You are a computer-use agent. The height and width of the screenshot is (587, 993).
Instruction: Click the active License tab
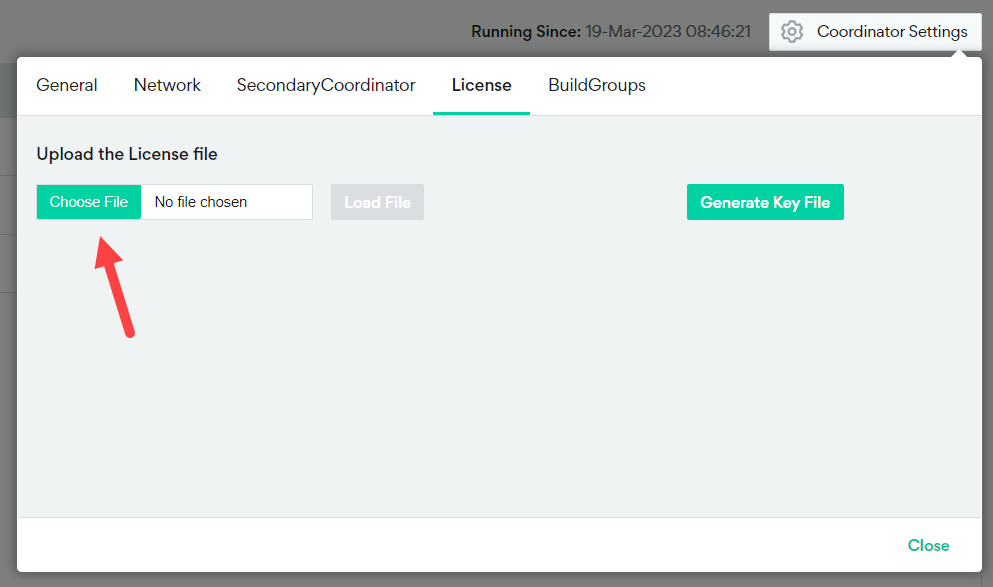[481, 86]
